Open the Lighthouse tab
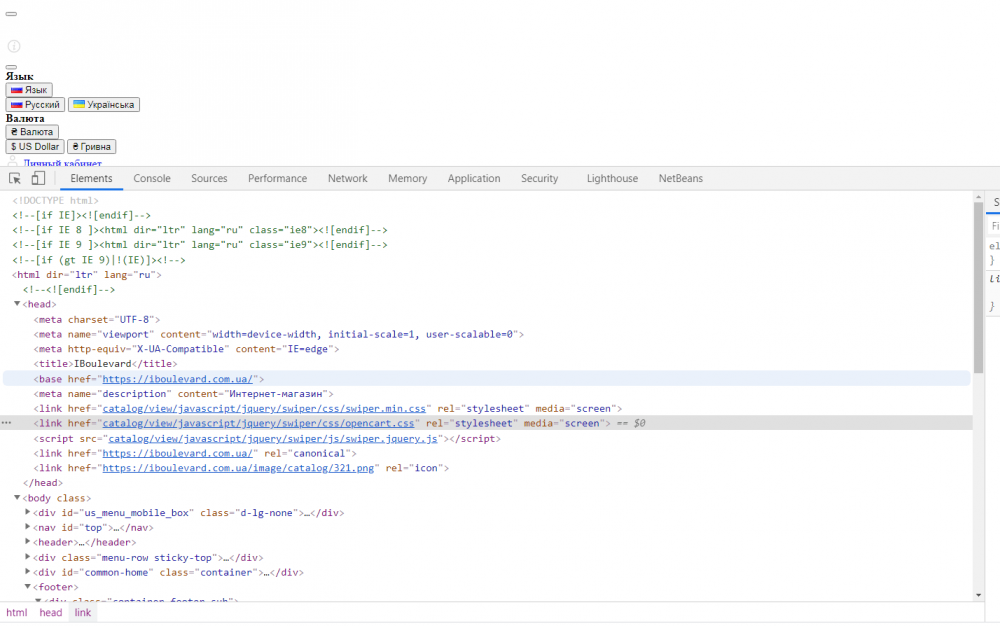 612,178
